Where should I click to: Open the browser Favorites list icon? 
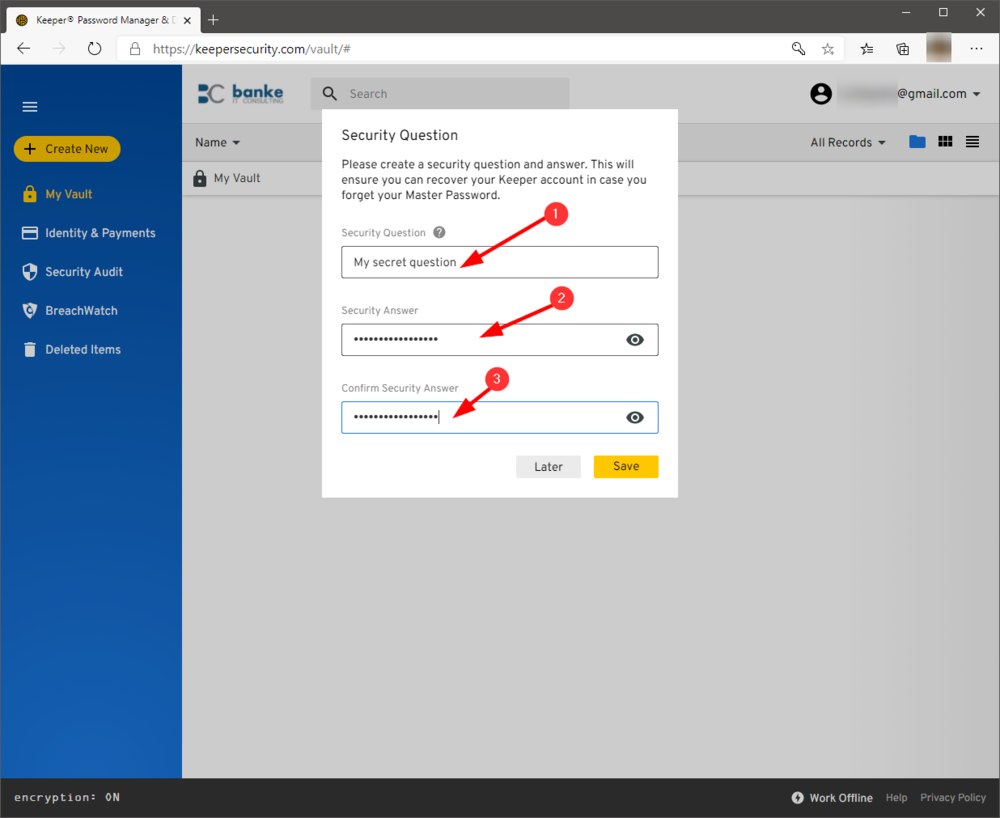(867, 48)
